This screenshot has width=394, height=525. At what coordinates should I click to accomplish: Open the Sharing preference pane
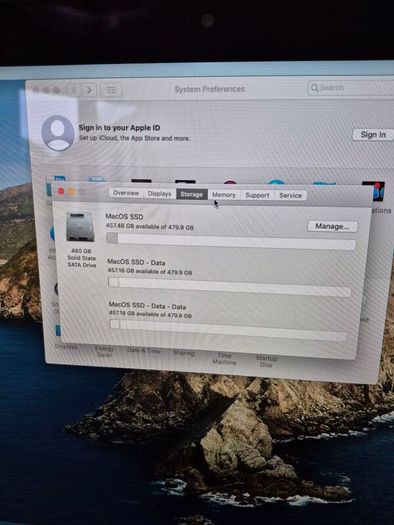point(184,353)
